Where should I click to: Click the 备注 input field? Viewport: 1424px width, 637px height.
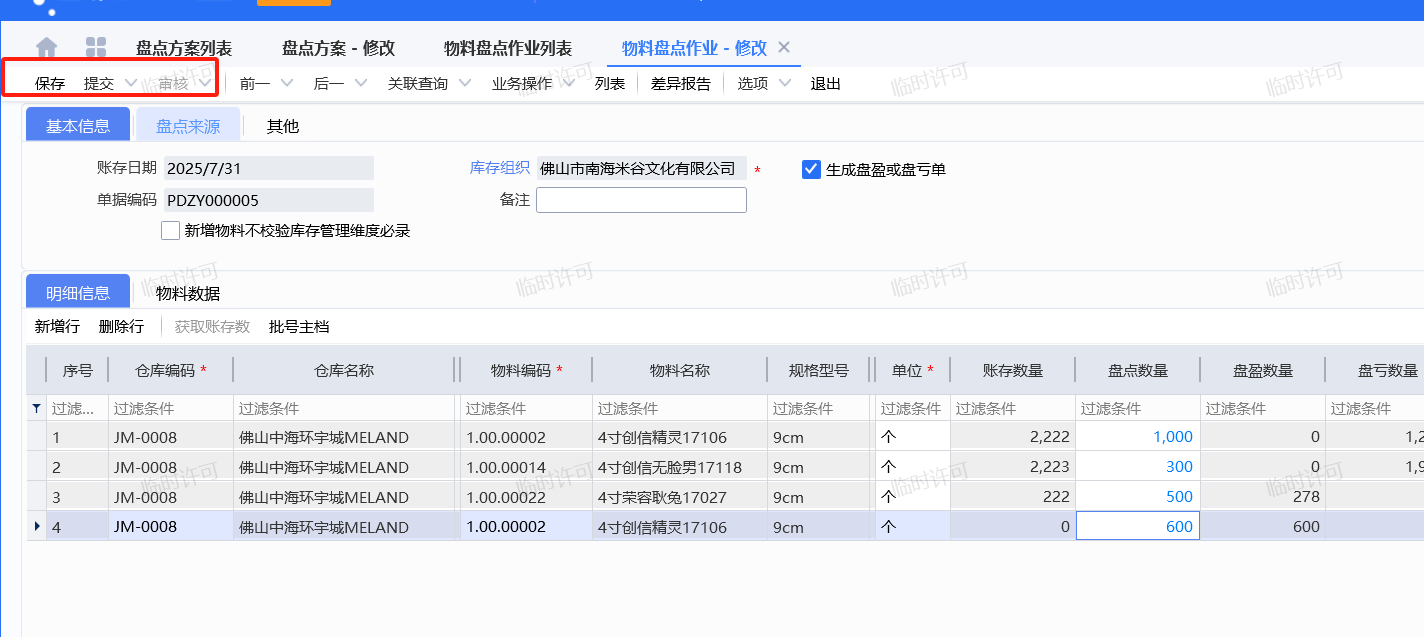pyautogui.click(x=641, y=200)
